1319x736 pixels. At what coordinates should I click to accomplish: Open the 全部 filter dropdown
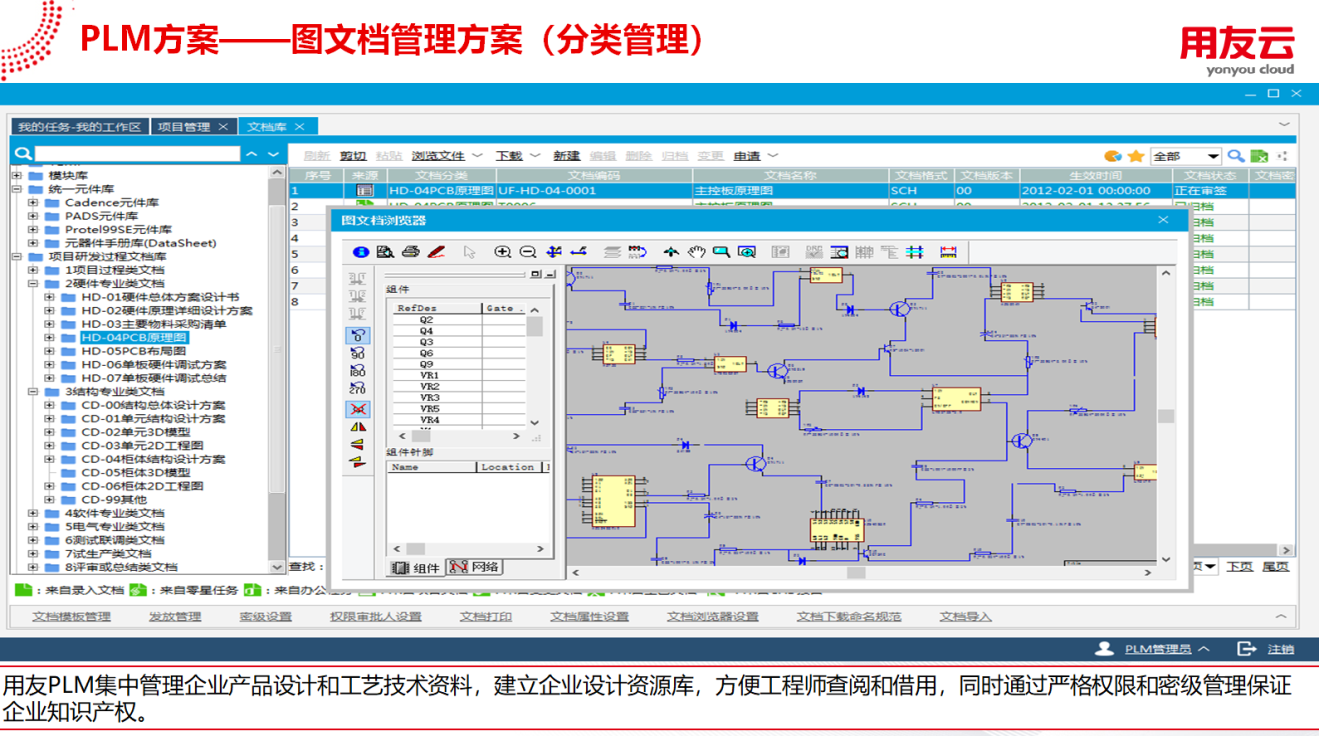(1186, 156)
